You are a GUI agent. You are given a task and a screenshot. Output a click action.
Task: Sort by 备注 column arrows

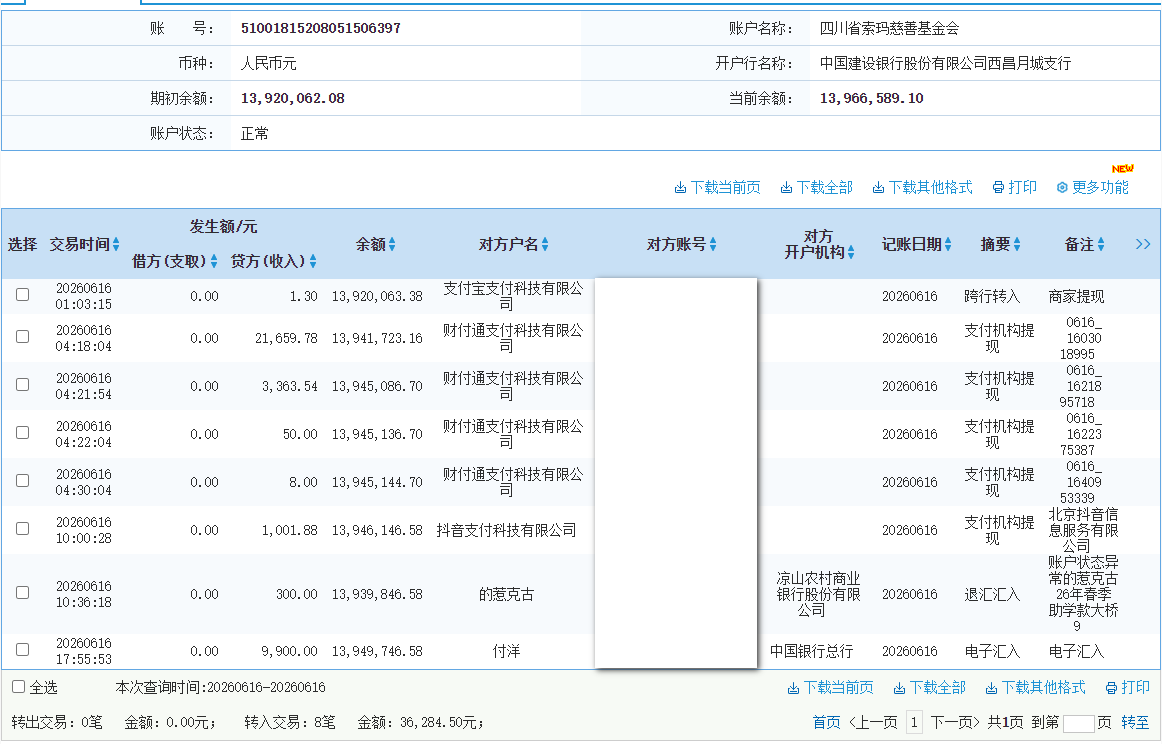(x=1100, y=245)
